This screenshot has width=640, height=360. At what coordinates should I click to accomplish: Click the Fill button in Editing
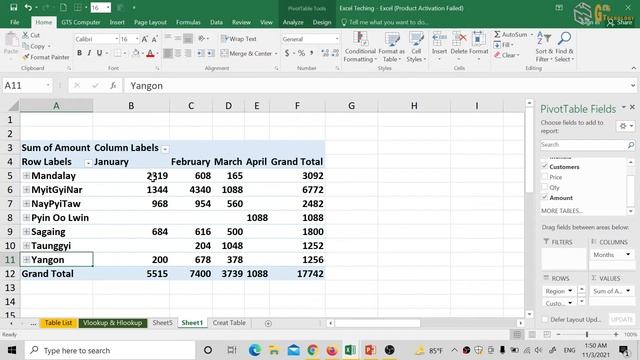(x=503, y=44)
